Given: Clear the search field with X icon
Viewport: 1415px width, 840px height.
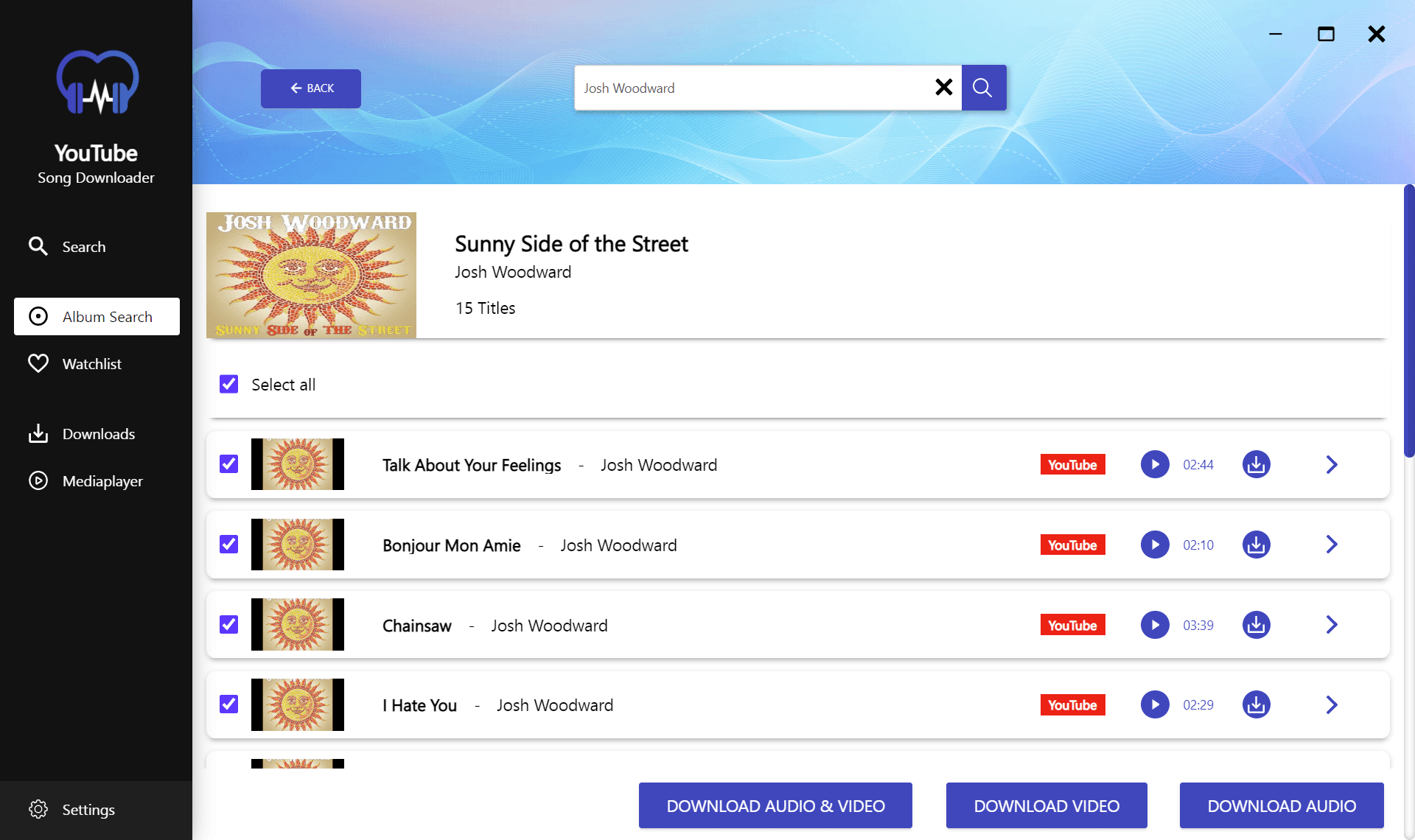Looking at the screenshot, I should tap(943, 88).
